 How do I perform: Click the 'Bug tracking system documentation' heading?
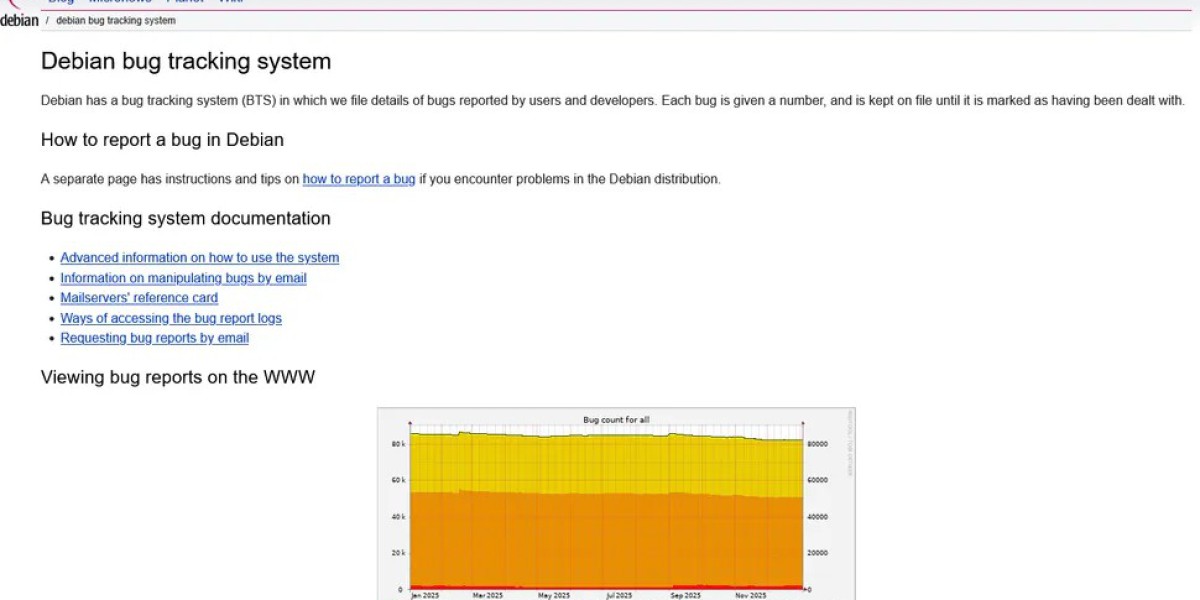point(185,218)
